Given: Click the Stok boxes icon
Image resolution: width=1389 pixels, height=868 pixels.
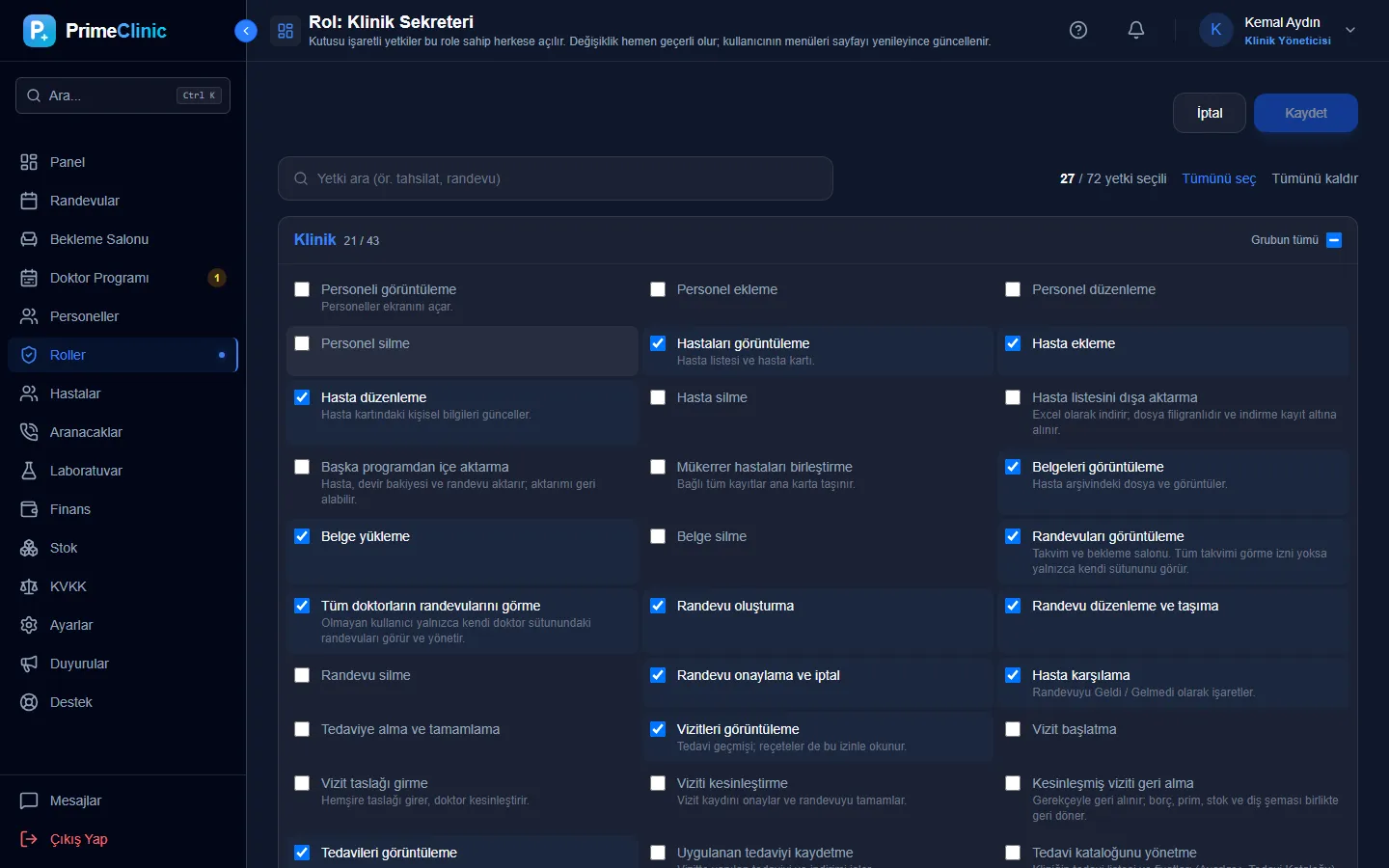Looking at the screenshot, I should pyautogui.click(x=29, y=548).
